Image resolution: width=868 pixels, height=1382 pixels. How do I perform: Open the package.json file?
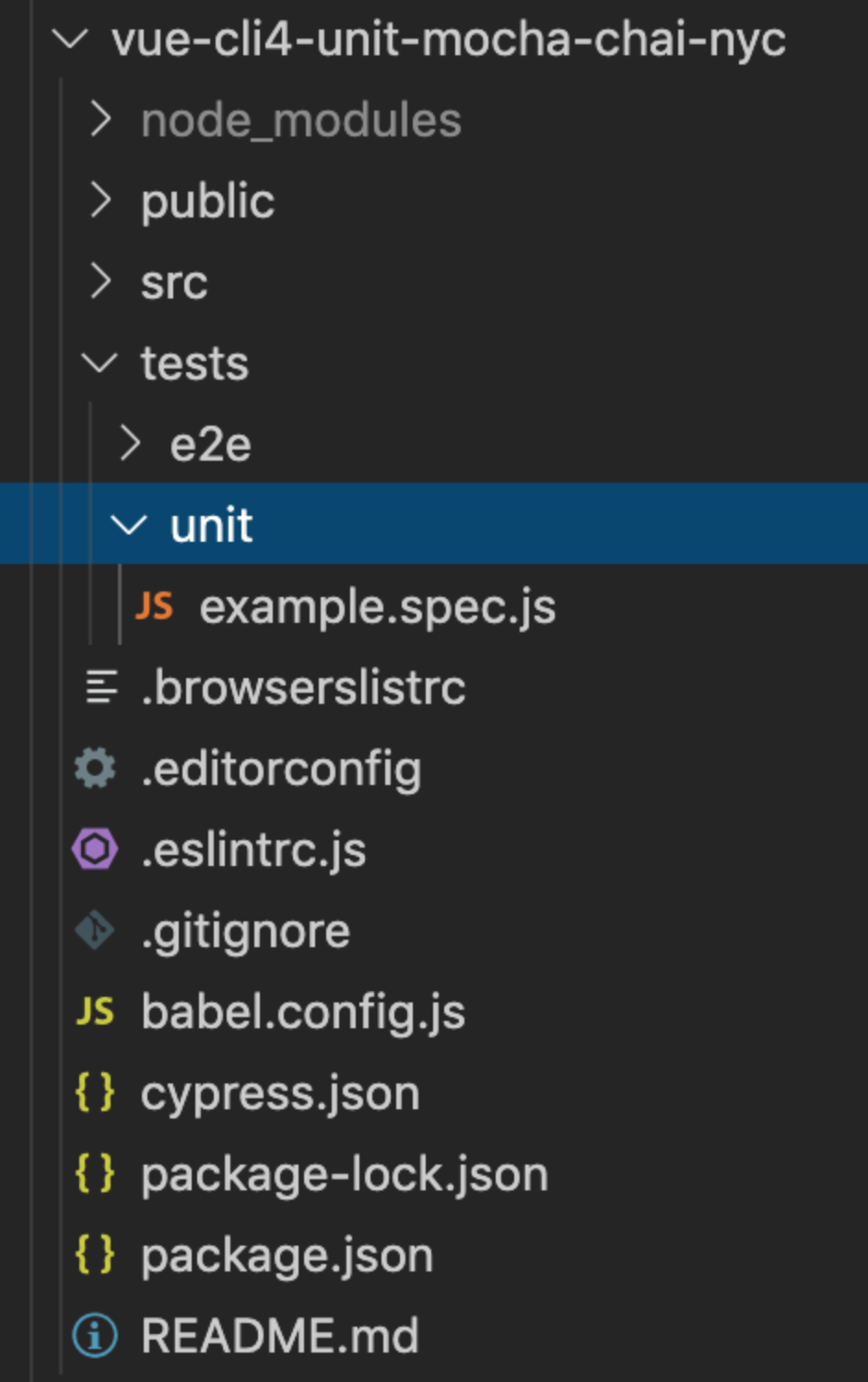pos(287,1255)
